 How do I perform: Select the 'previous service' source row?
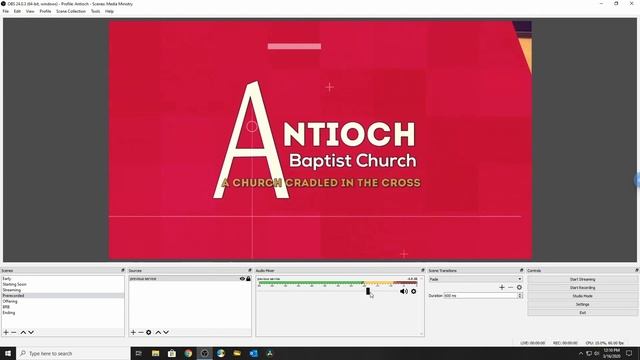[190, 279]
